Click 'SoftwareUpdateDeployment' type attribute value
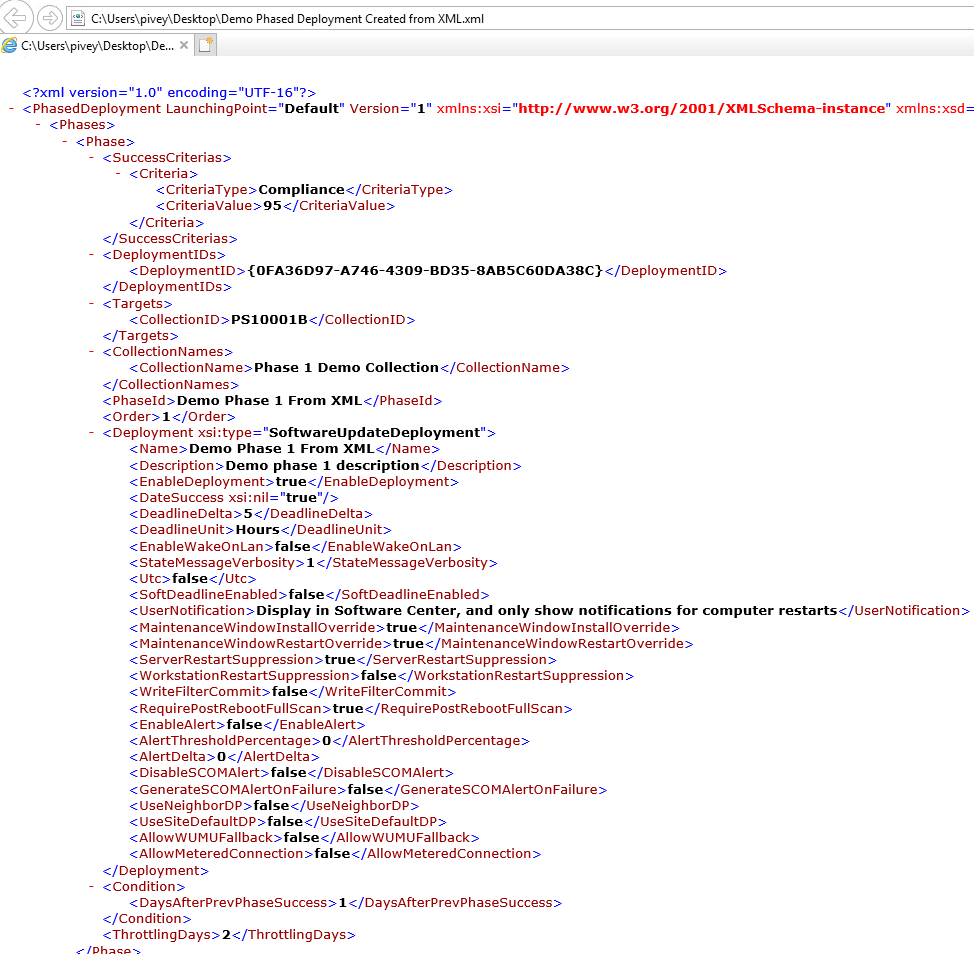The width and height of the screenshot is (974, 954). [x=375, y=433]
